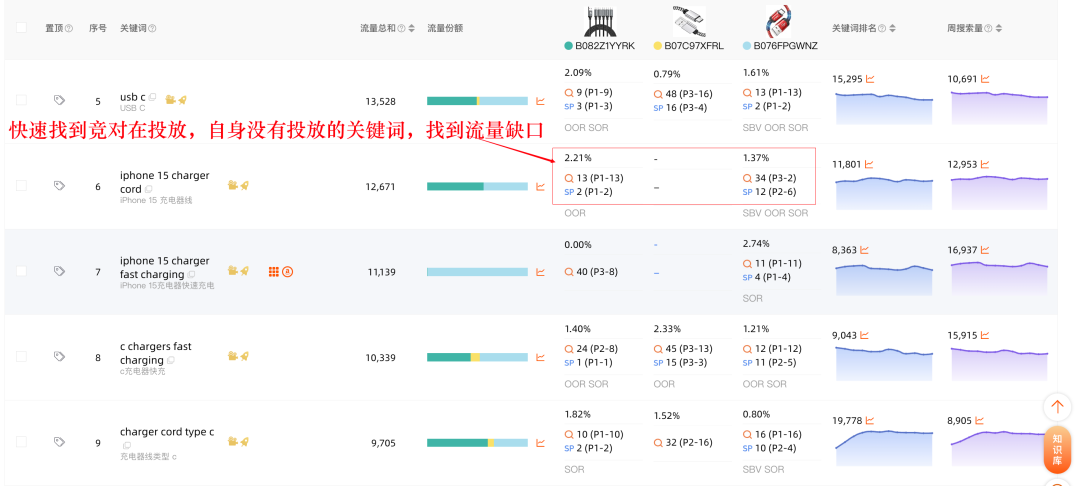Click orange grid icon in row 7

click(273, 272)
